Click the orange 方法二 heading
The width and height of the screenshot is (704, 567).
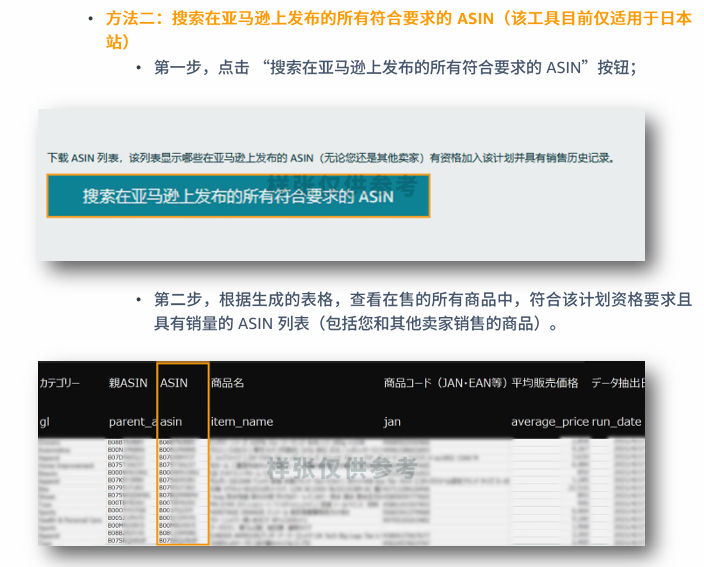coord(399,30)
